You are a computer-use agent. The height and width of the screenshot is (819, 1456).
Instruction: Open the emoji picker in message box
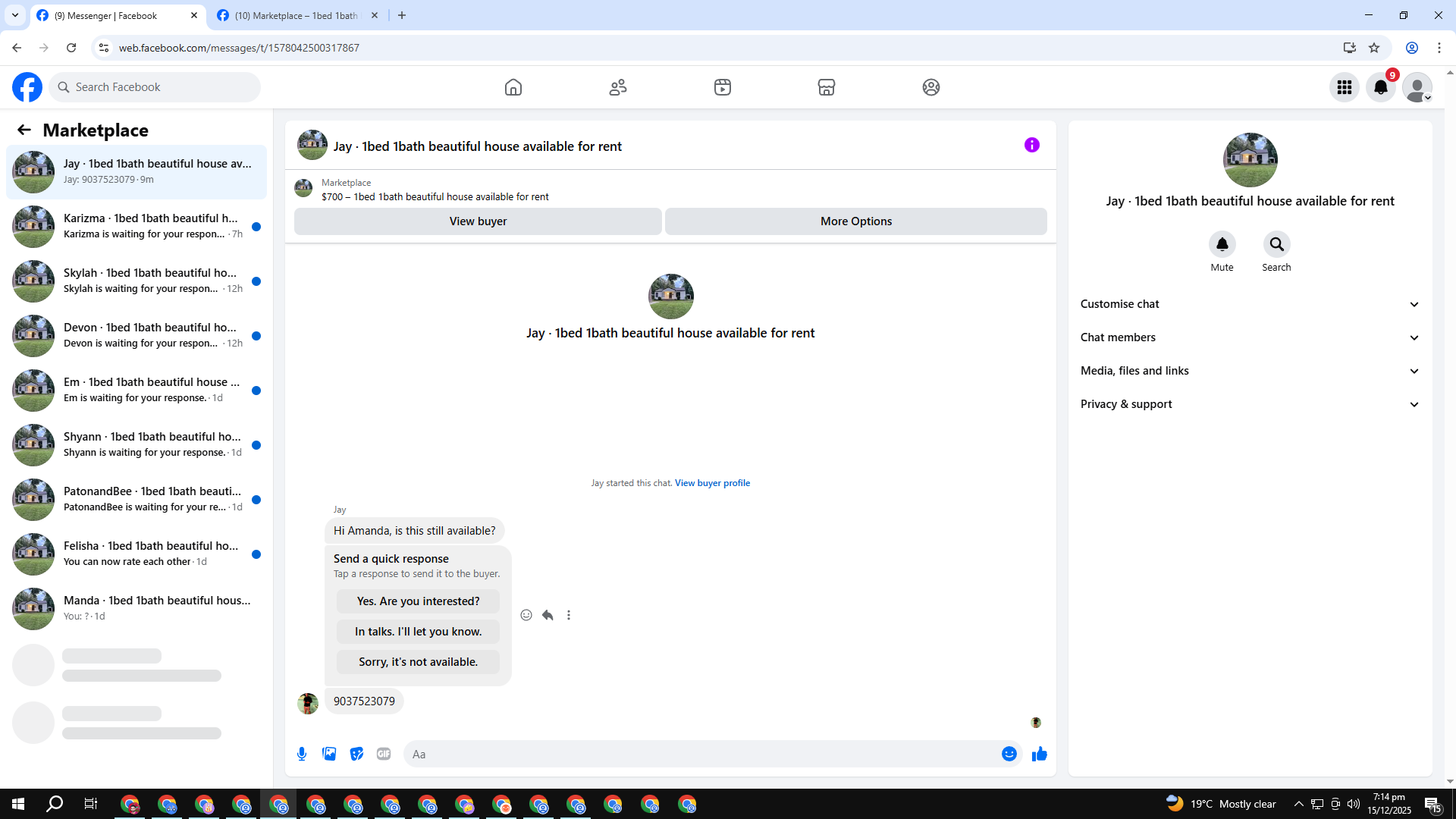pos(1009,754)
